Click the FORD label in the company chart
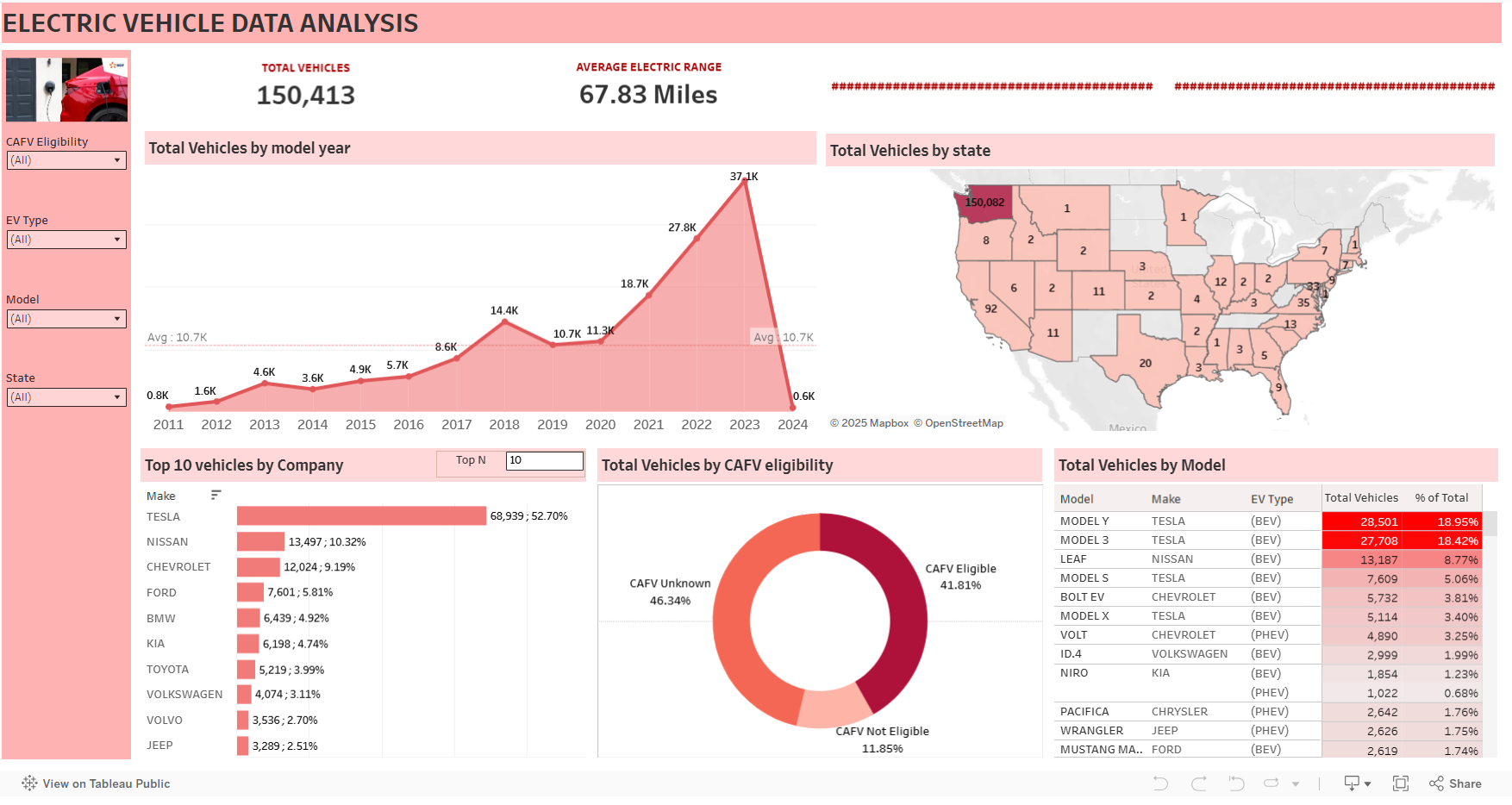Image resolution: width=1512 pixels, height=805 pixels. pos(161,593)
